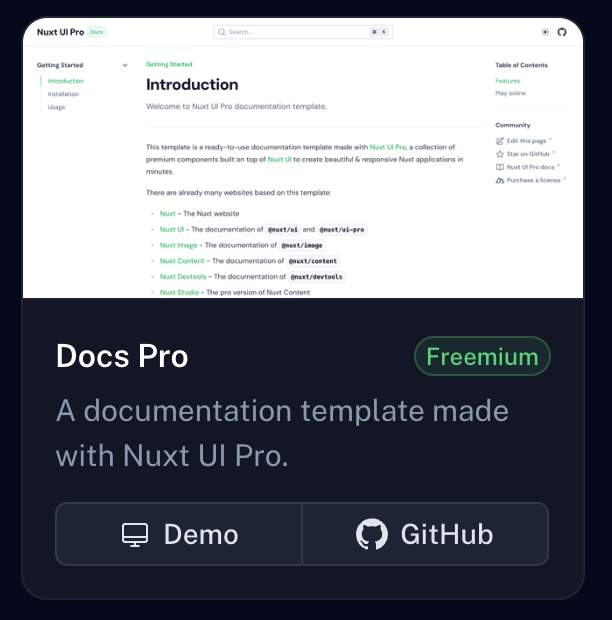Open the Purchase a license link text
612x620 pixels.
click(533, 180)
